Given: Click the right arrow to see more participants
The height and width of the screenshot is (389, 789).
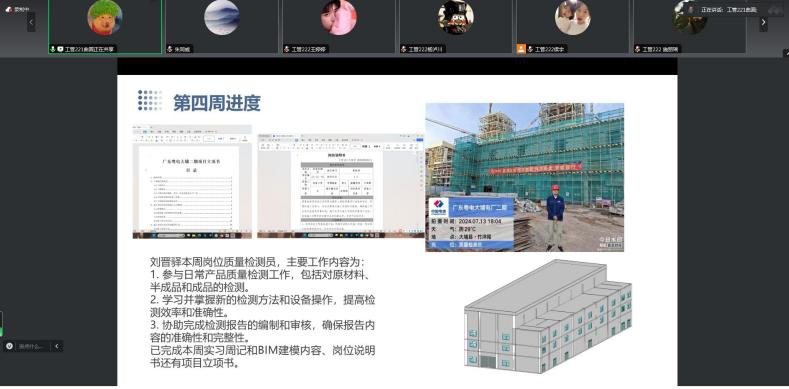Looking at the screenshot, I should tap(763, 22).
